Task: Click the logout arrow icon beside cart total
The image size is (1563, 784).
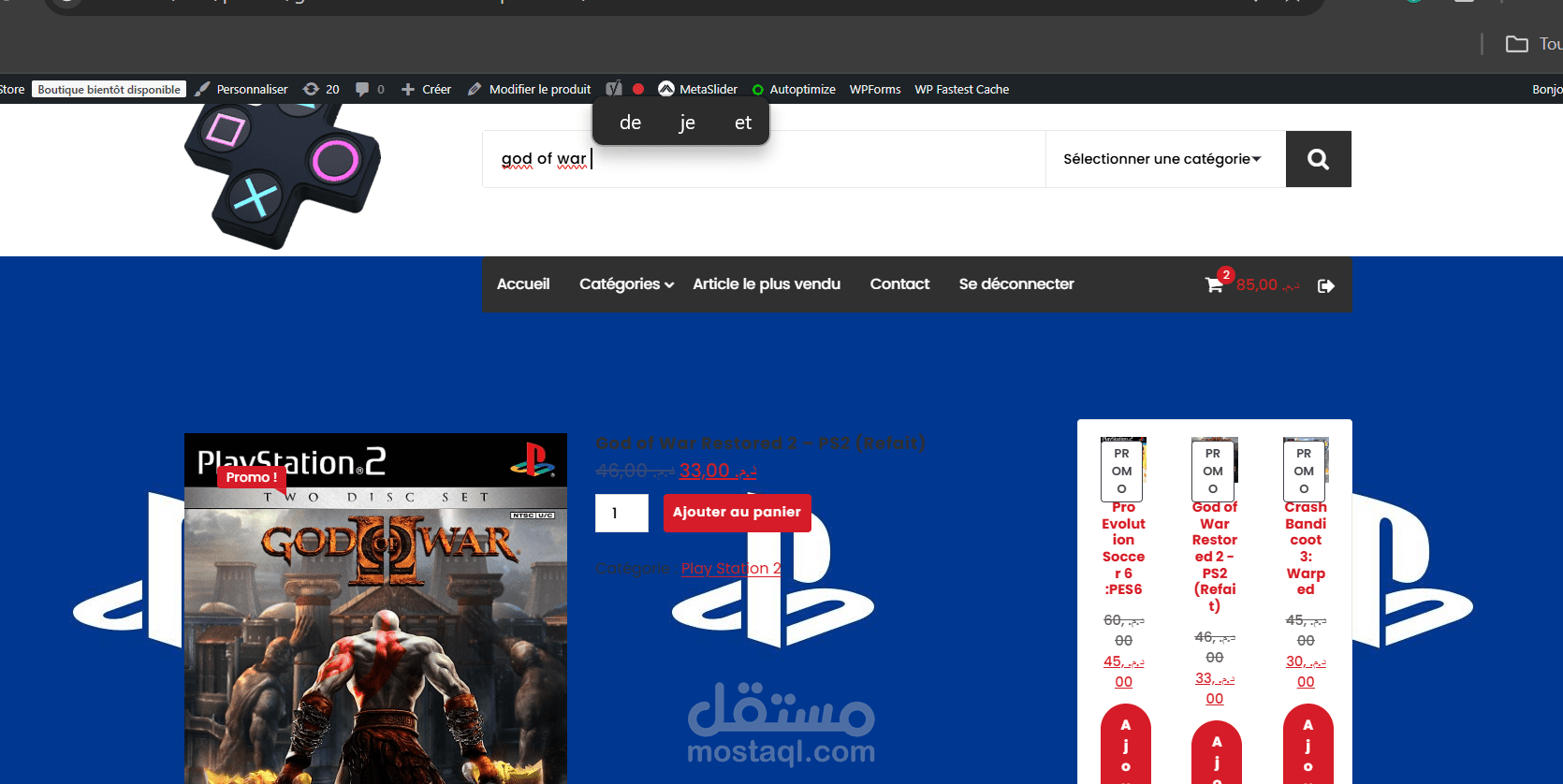Action: [x=1326, y=285]
